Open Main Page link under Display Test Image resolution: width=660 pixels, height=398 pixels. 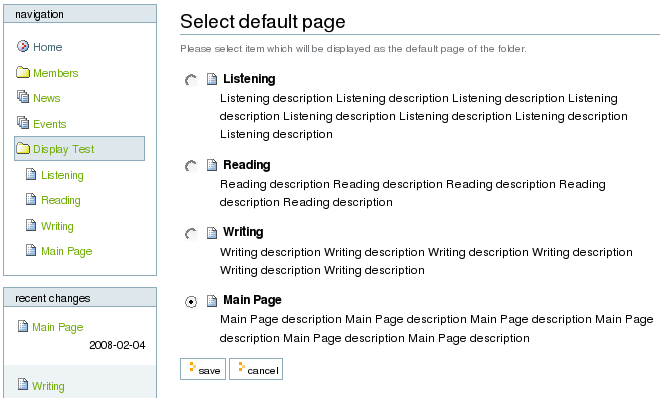(67, 251)
